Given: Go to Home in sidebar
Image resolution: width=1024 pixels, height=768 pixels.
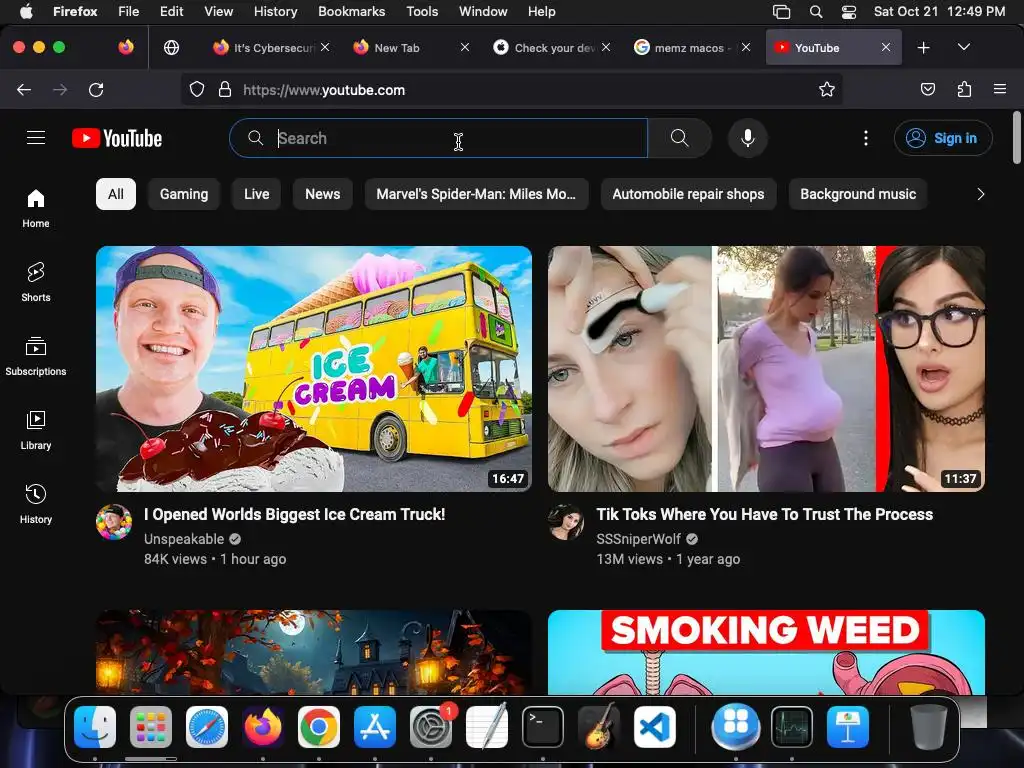Looking at the screenshot, I should point(36,208).
